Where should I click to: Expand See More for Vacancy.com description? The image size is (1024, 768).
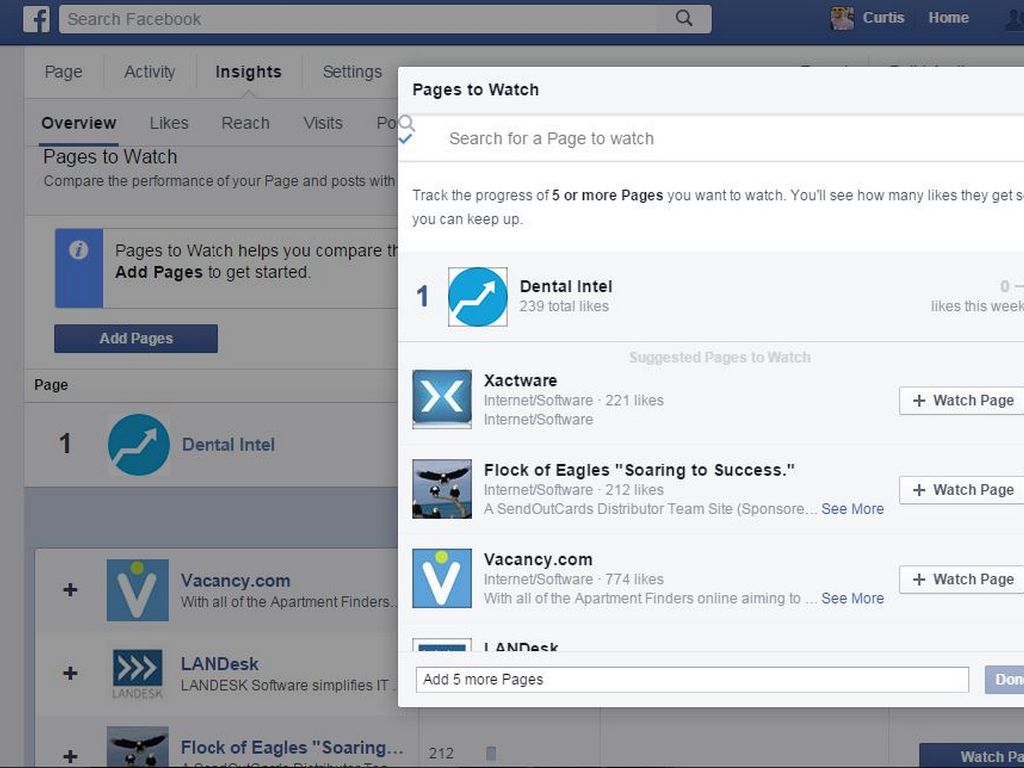click(x=852, y=598)
